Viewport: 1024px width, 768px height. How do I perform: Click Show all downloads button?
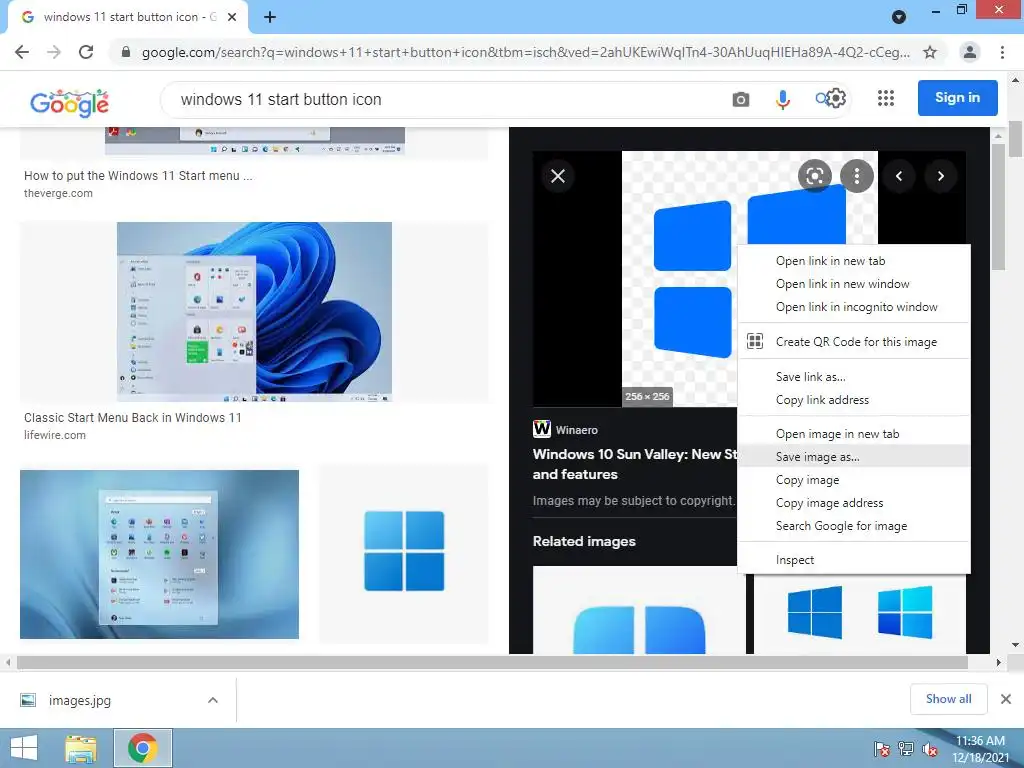coord(948,699)
